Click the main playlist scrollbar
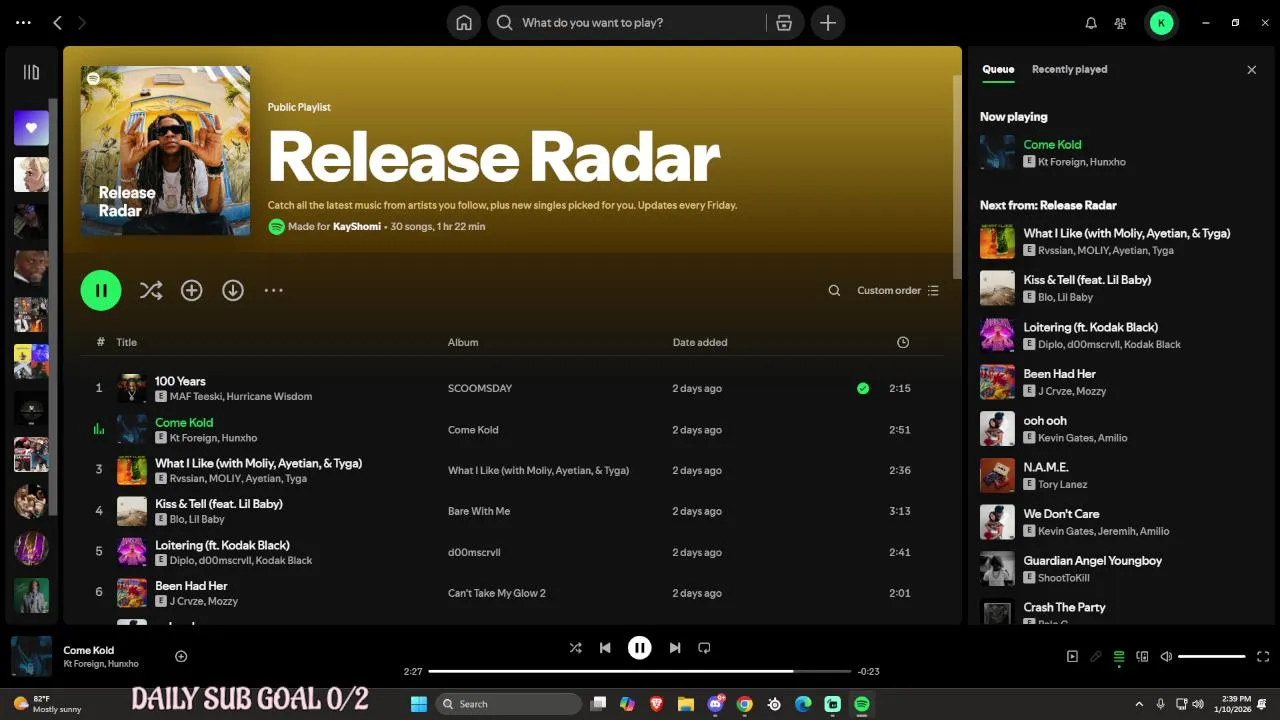Screen dimensions: 1280x720 click(x=957, y=176)
